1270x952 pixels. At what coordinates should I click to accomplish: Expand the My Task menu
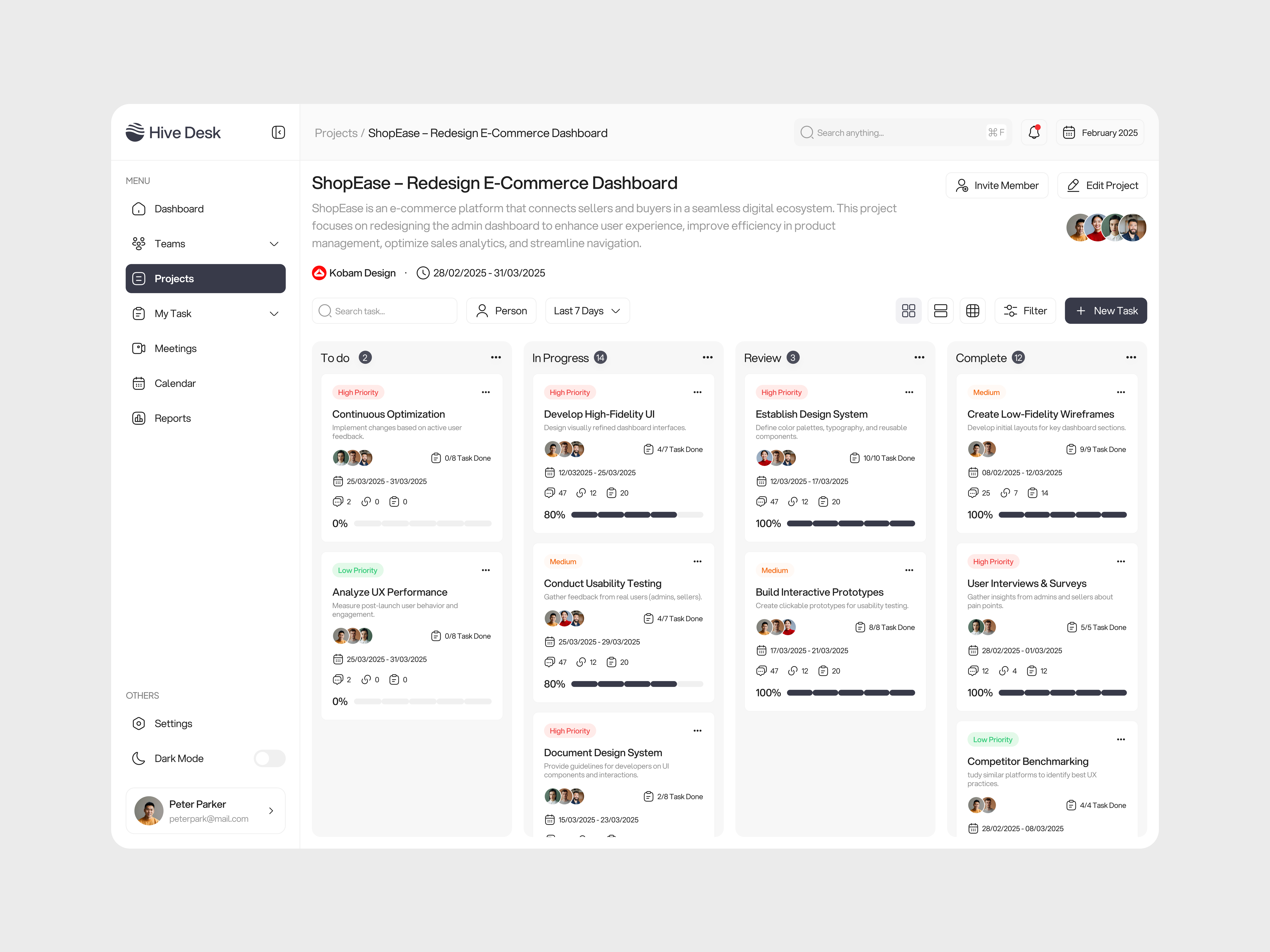274,313
